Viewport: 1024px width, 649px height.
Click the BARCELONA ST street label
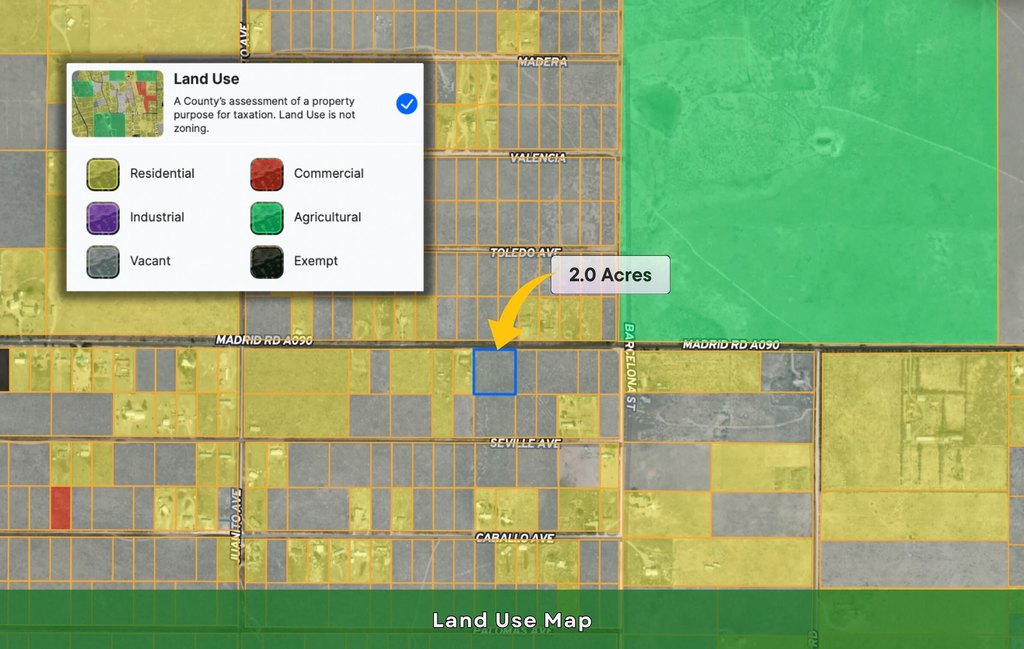pos(630,367)
